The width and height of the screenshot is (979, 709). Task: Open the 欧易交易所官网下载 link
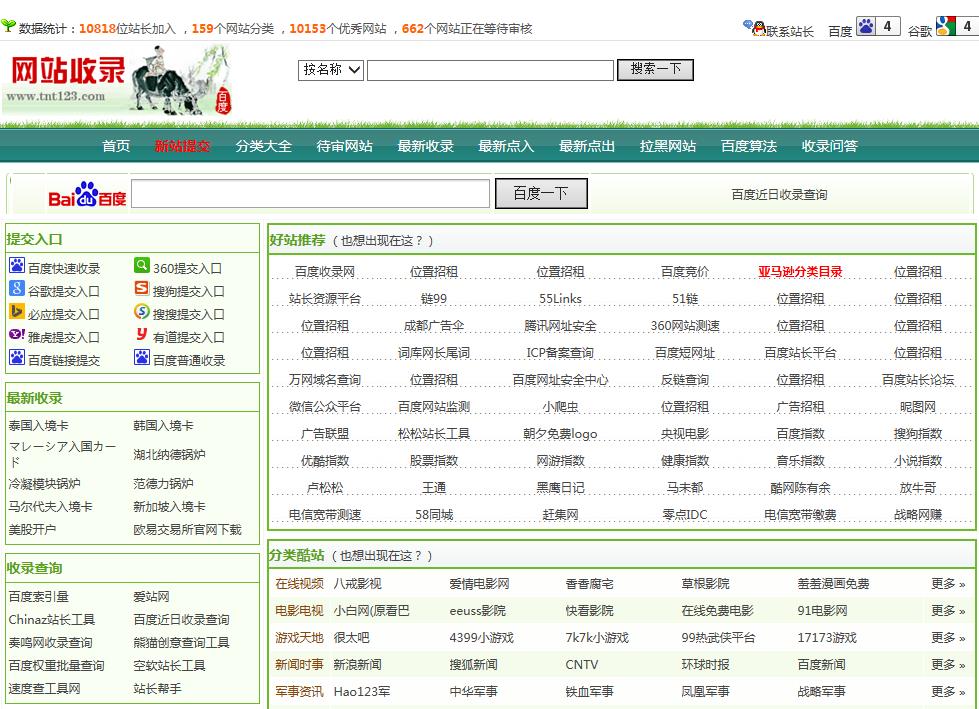click(x=187, y=529)
